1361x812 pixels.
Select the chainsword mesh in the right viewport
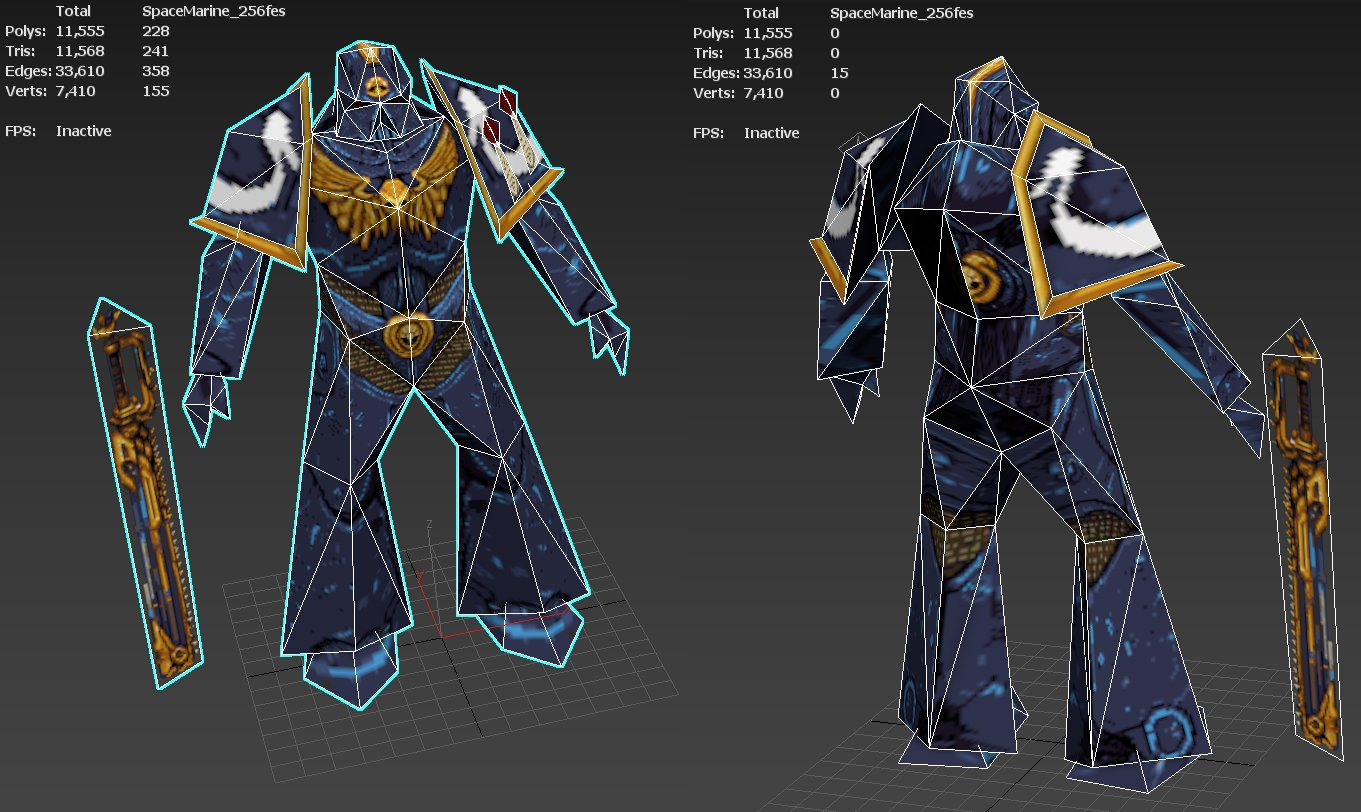tap(1301, 540)
